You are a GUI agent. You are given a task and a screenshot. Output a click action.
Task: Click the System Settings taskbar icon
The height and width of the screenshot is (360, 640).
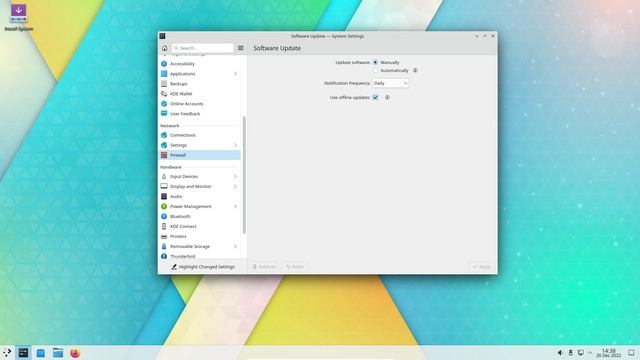(23, 353)
